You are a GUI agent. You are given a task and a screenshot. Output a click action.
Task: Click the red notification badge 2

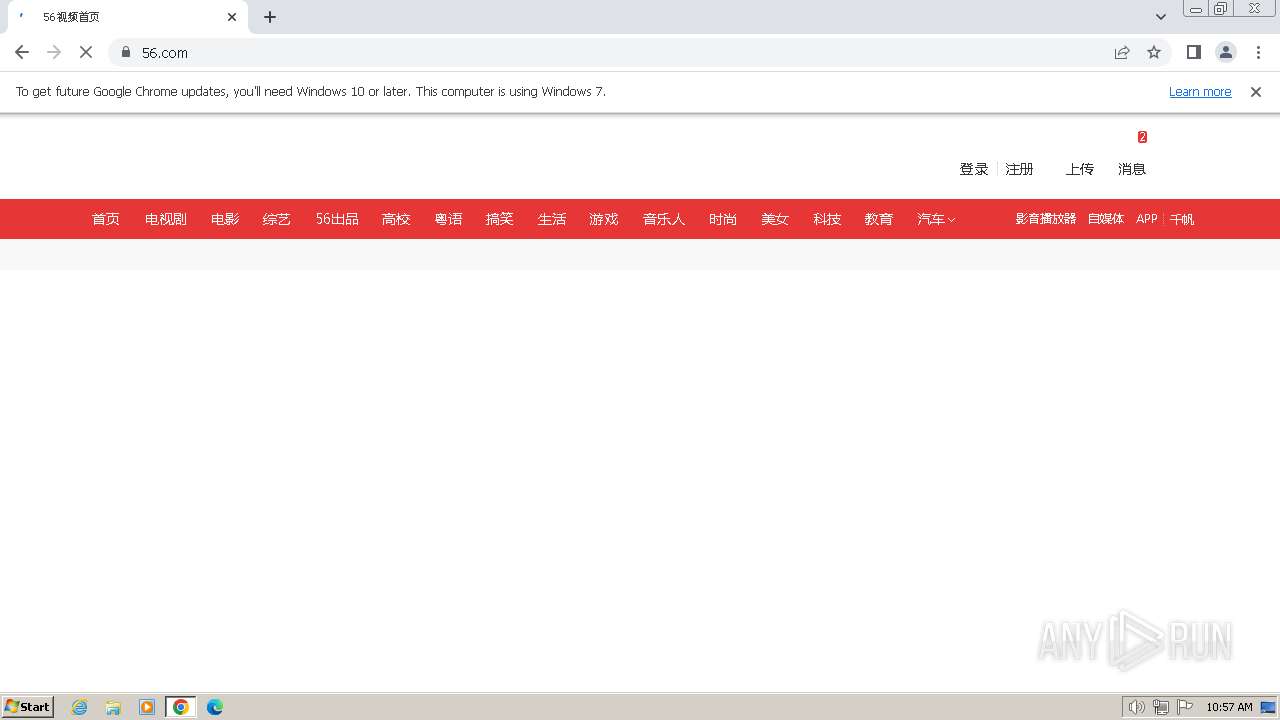(x=1142, y=137)
